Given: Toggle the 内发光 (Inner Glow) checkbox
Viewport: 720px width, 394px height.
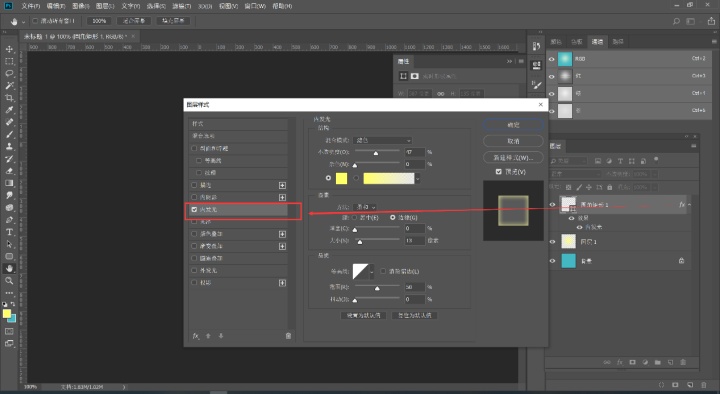Looking at the screenshot, I should [x=194, y=209].
